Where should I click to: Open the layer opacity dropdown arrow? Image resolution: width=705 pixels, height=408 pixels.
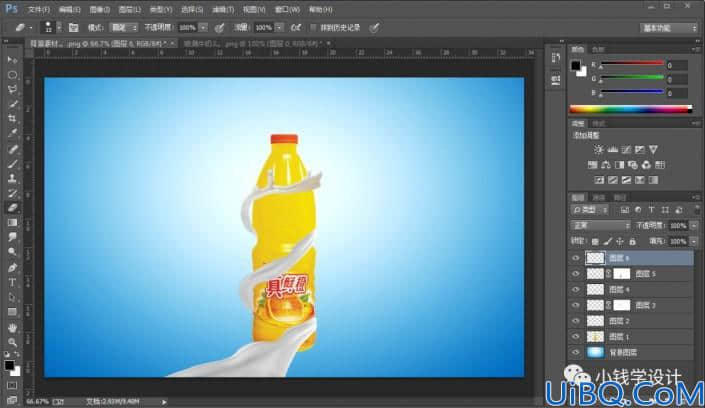pos(694,225)
